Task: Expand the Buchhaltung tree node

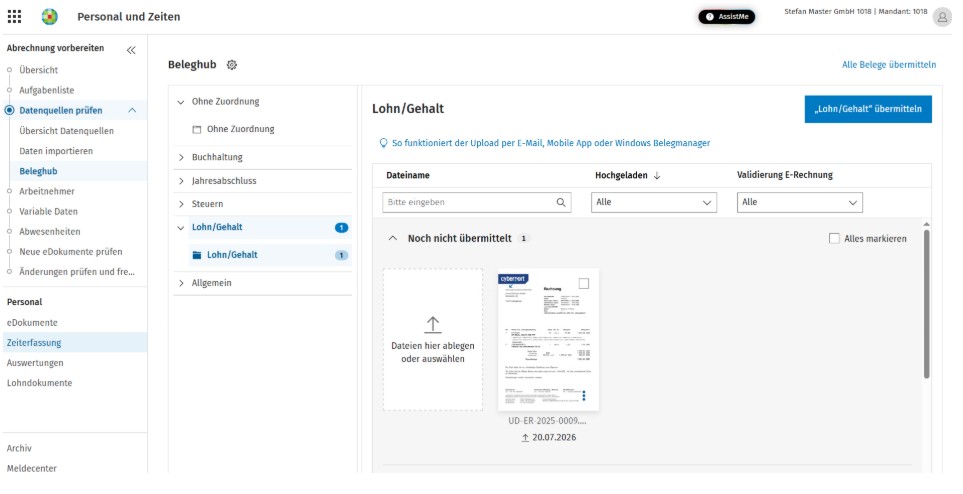Action: [181, 158]
